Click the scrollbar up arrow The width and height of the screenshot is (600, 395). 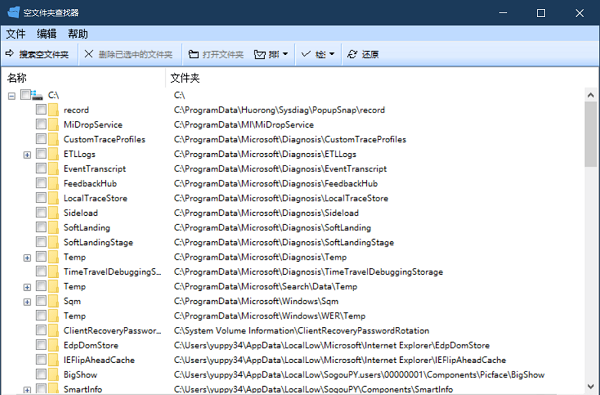tap(591, 95)
